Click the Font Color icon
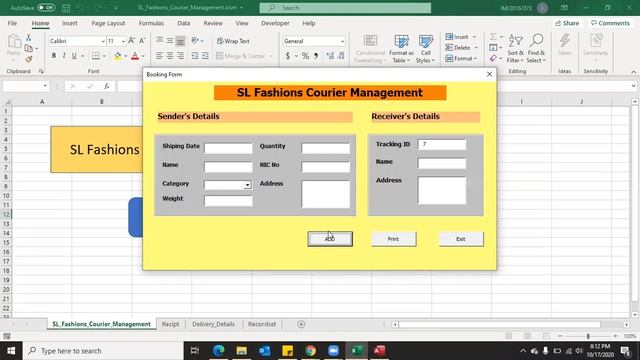 pos(135,56)
